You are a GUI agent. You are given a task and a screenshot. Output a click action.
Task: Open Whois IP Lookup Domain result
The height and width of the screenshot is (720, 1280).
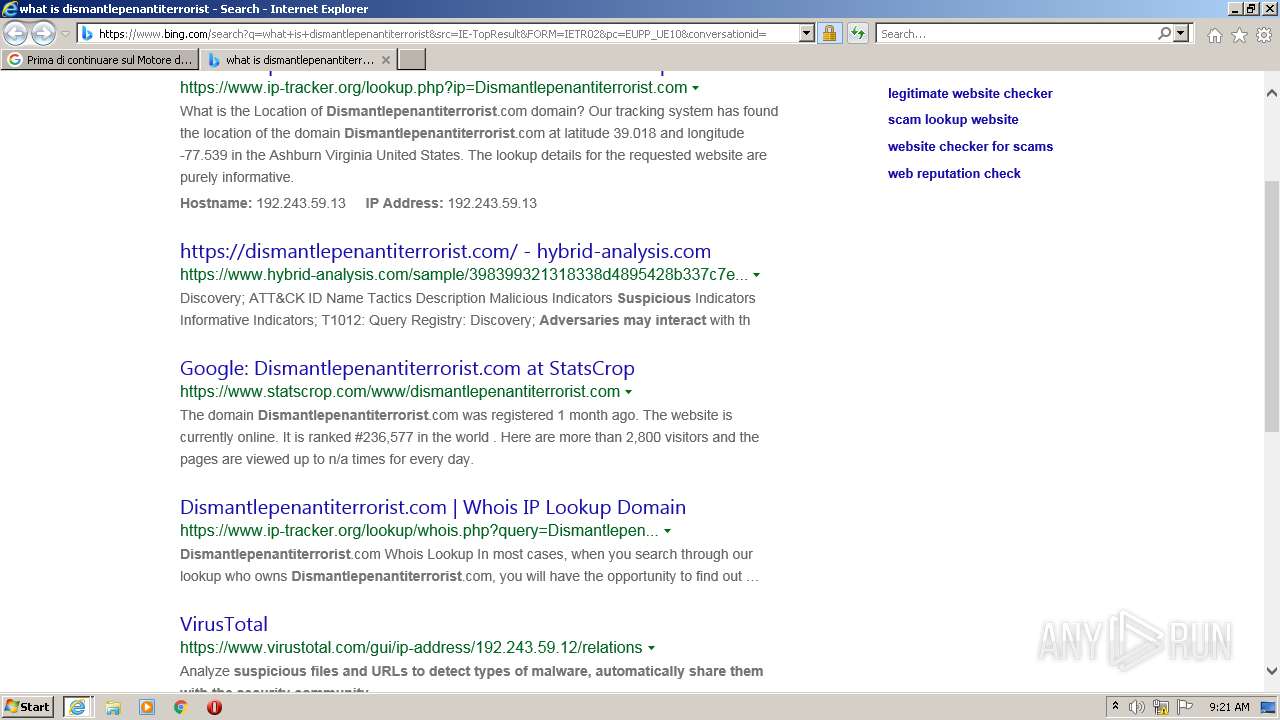coord(433,507)
